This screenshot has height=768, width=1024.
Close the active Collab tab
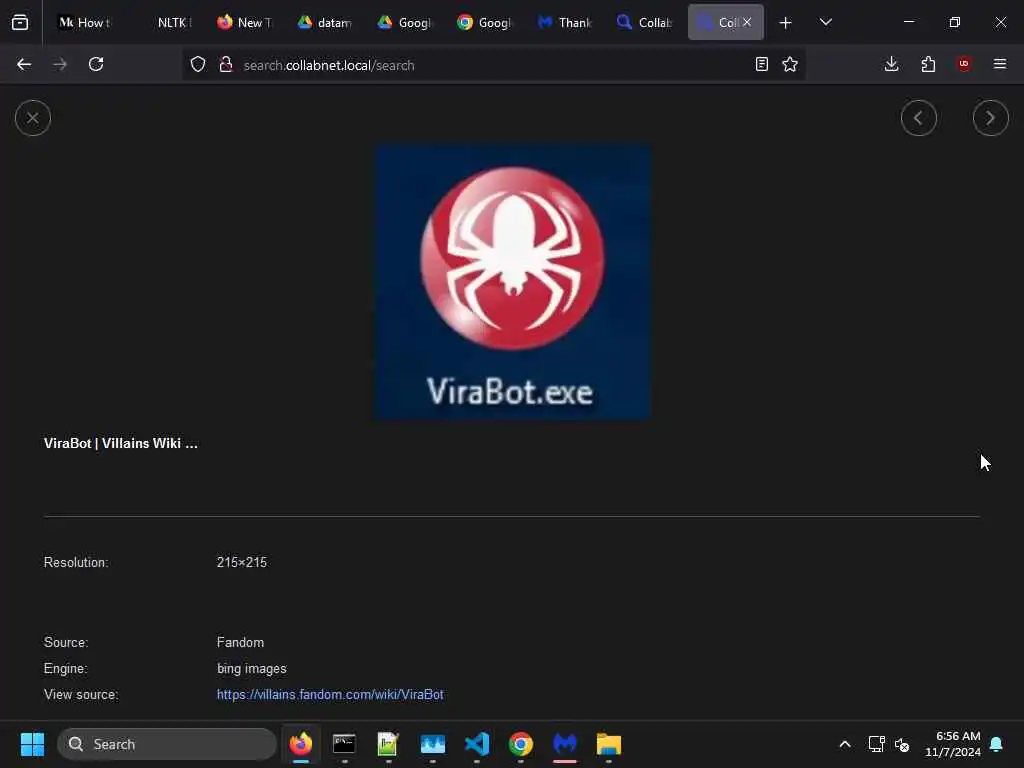pos(747,22)
